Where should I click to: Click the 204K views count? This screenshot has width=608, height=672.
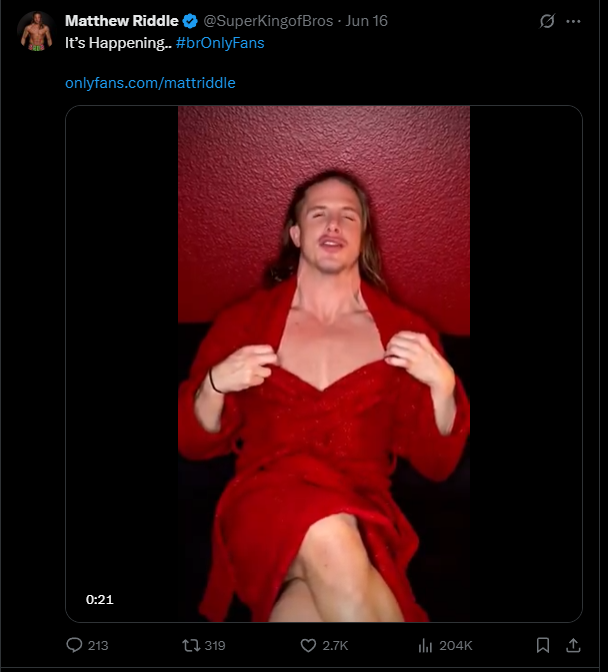click(x=456, y=645)
